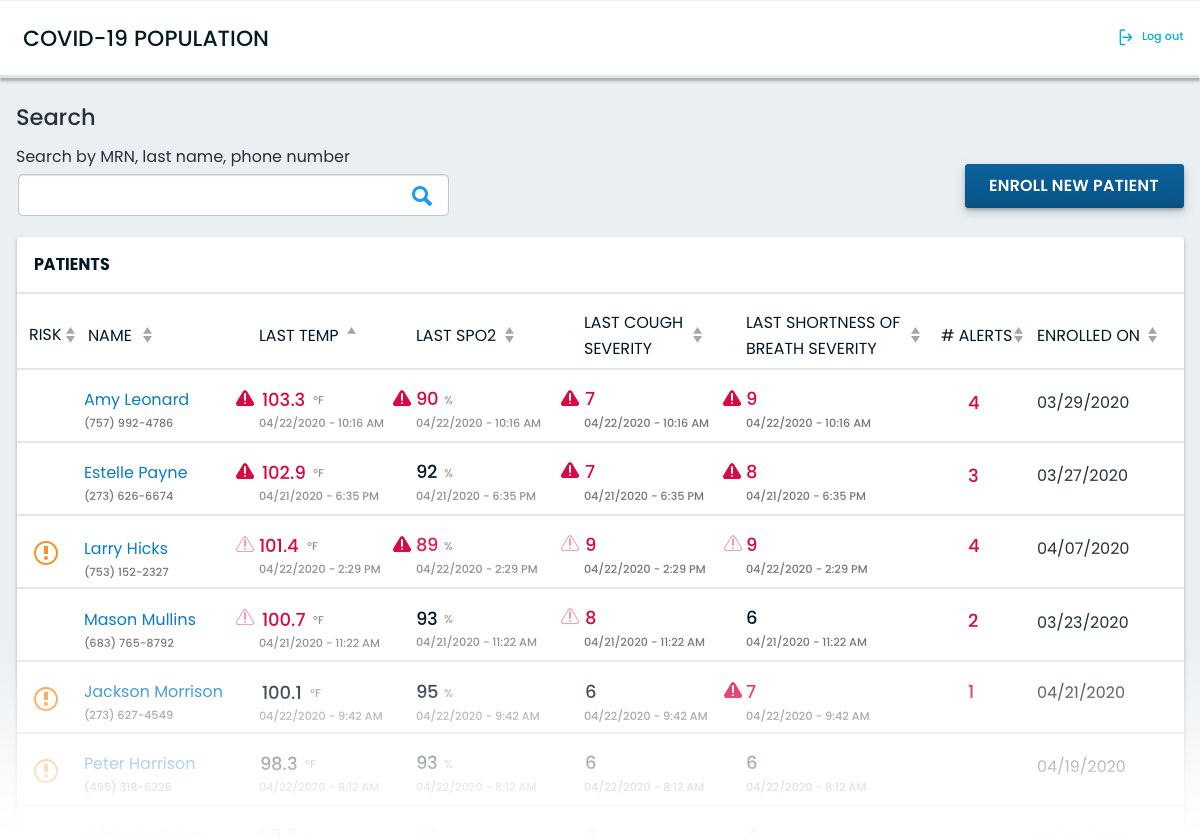
Task: Click Amy Leonard's shortness of breath alert icon
Action: tap(732, 399)
